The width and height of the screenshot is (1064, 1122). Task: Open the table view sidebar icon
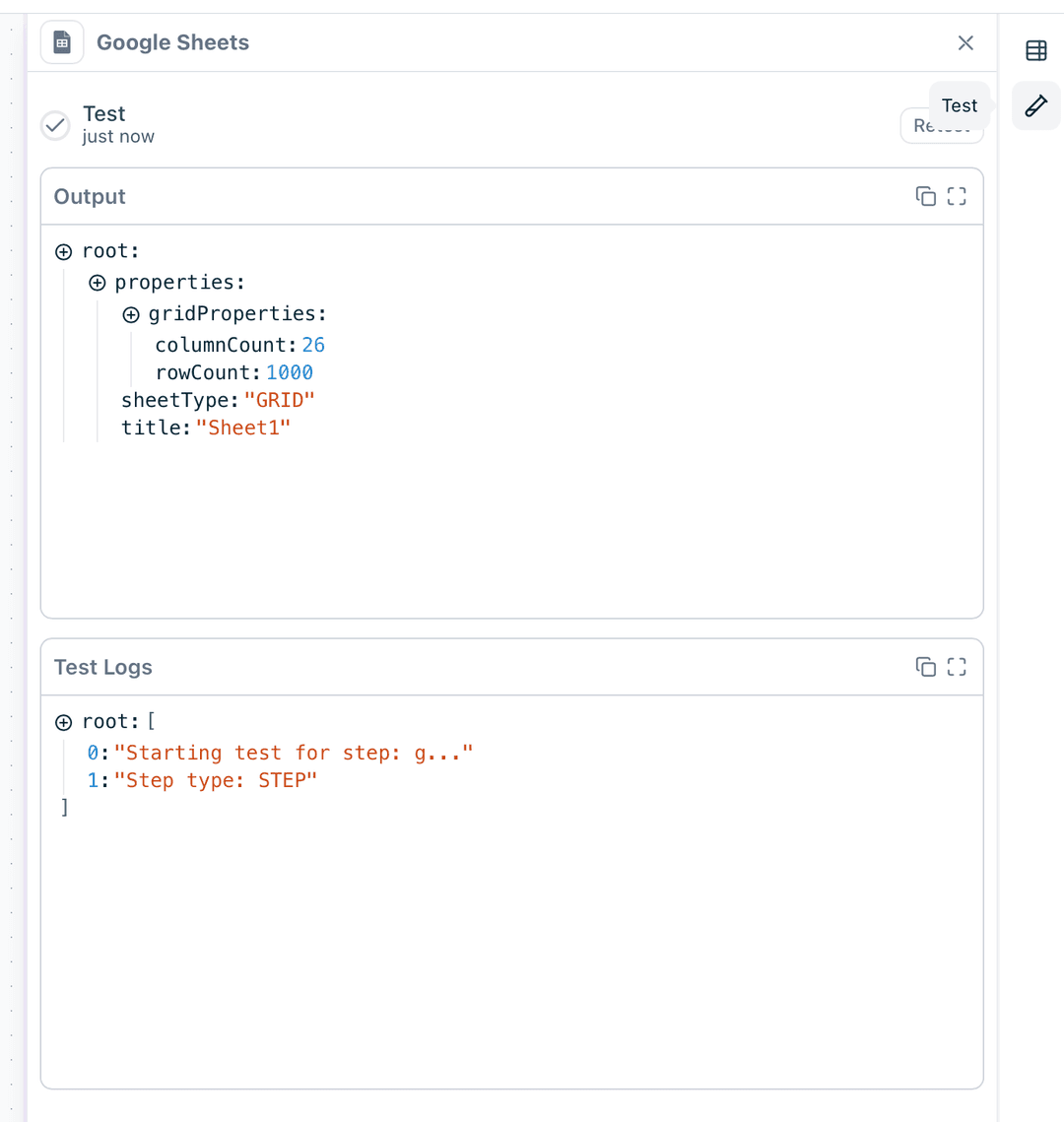[1036, 50]
